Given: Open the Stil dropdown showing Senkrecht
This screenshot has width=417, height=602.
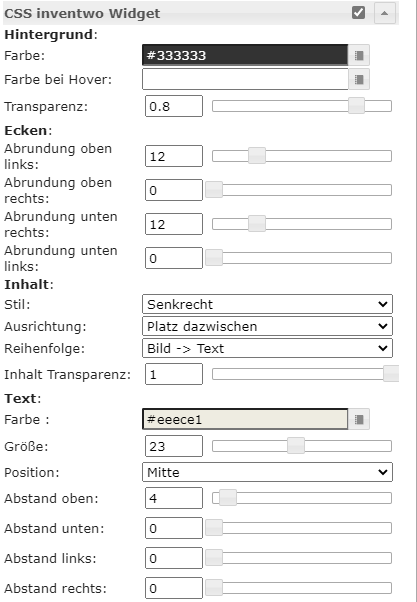Looking at the screenshot, I should (x=267, y=304).
